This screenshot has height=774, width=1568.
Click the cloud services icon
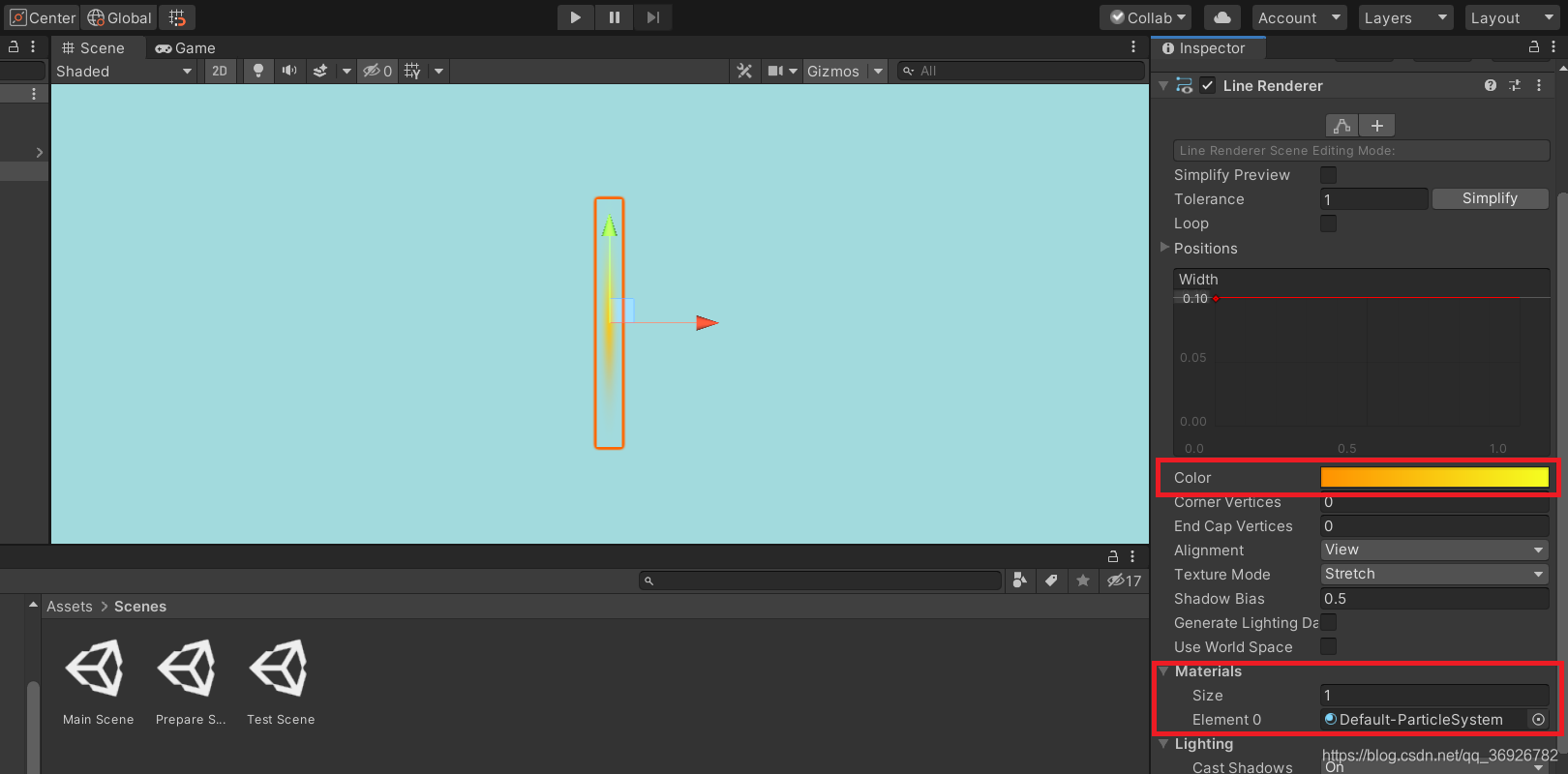(1222, 17)
